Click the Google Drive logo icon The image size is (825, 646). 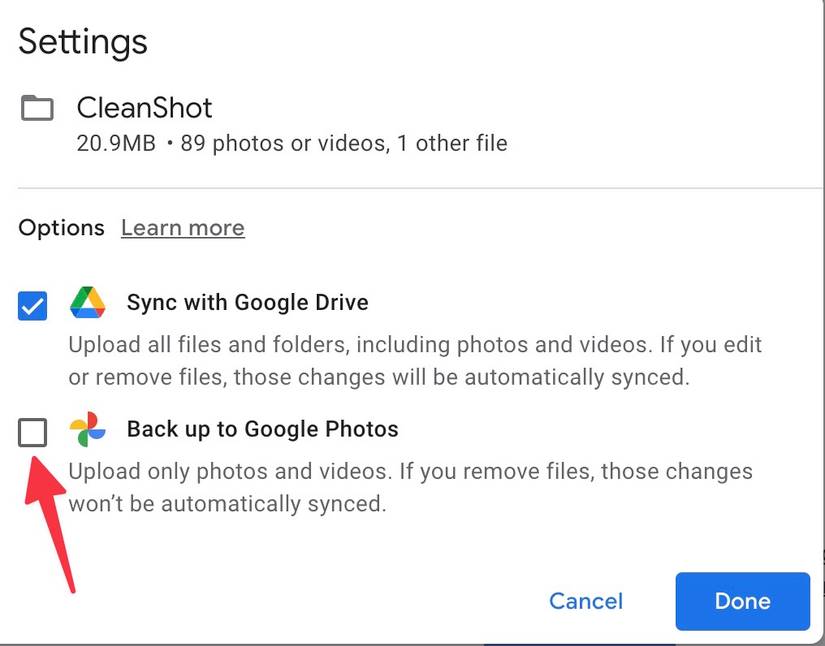(x=88, y=302)
